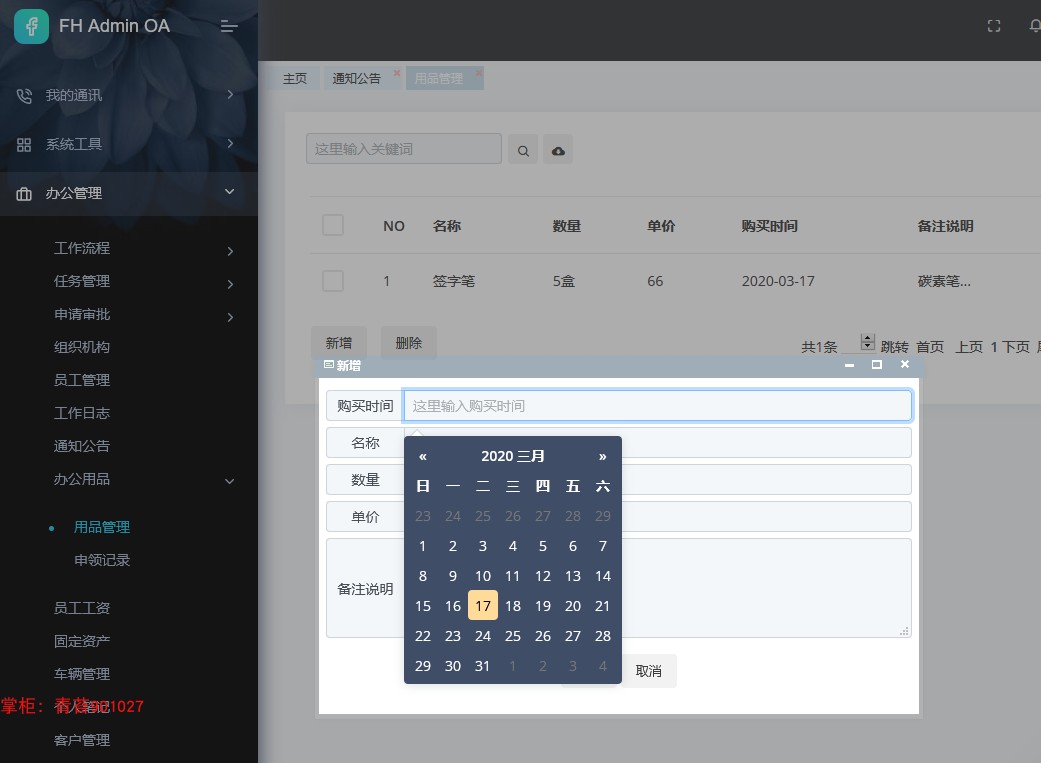The image size is (1041, 763).
Task: Open 客户管理 in the sidebar
Action: (x=82, y=740)
